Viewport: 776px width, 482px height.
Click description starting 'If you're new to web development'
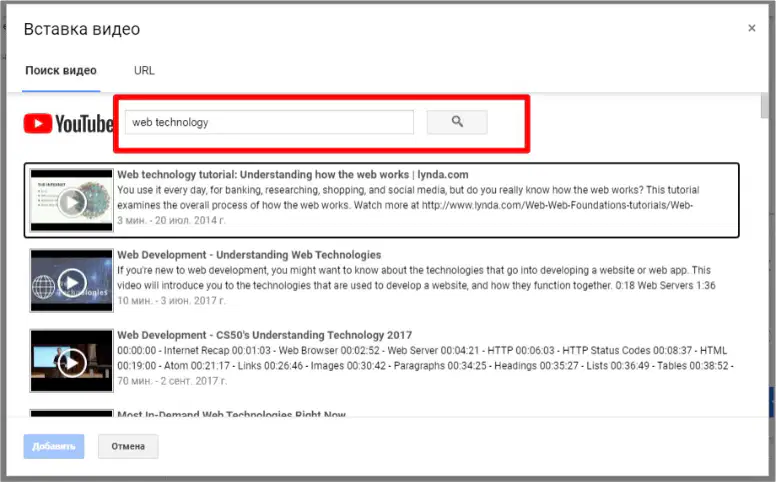click(416, 278)
